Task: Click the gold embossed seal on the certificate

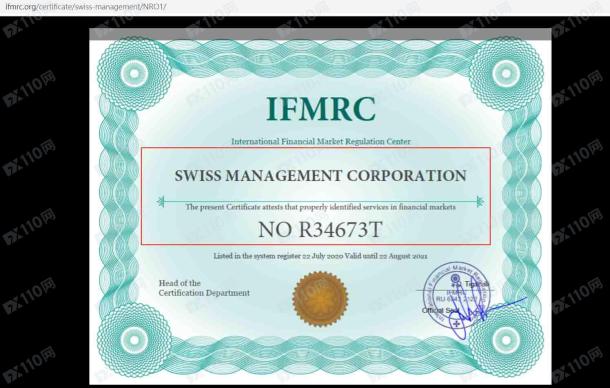Action: [320, 299]
